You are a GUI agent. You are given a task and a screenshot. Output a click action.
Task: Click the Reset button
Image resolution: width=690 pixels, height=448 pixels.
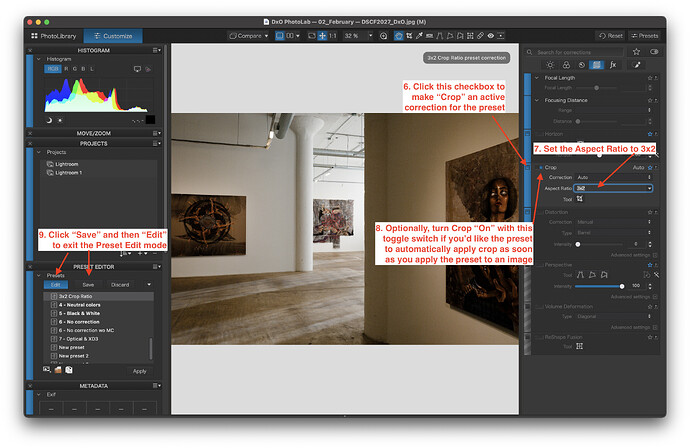pyautogui.click(x=610, y=36)
